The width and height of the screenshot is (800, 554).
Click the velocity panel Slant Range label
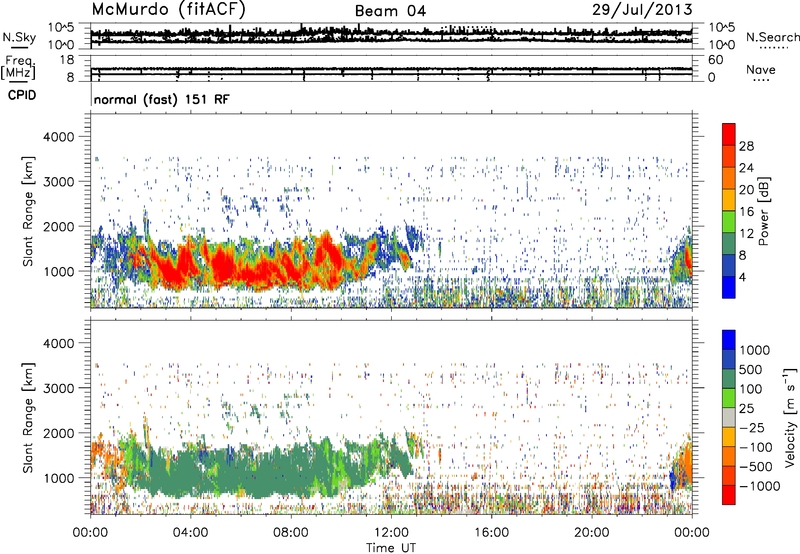(x=28, y=417)
